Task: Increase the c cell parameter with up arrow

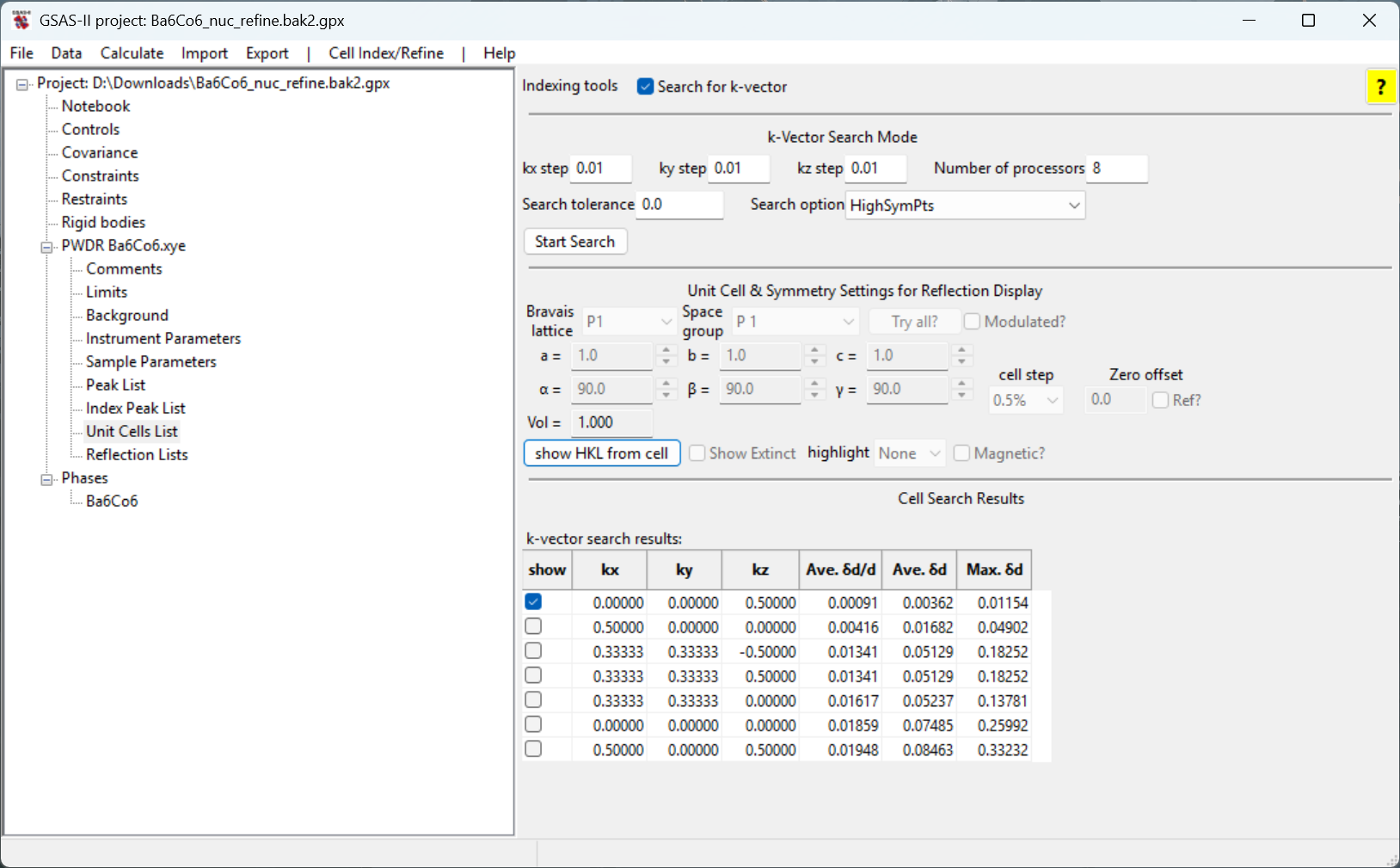Action: tap(962, 349)
